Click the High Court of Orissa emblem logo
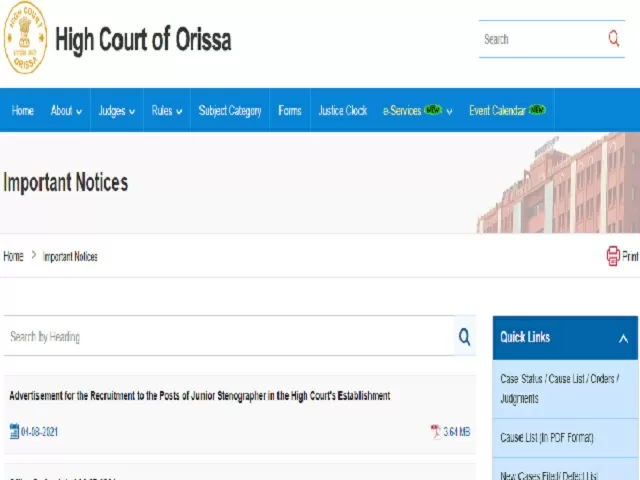 point(25,38)
